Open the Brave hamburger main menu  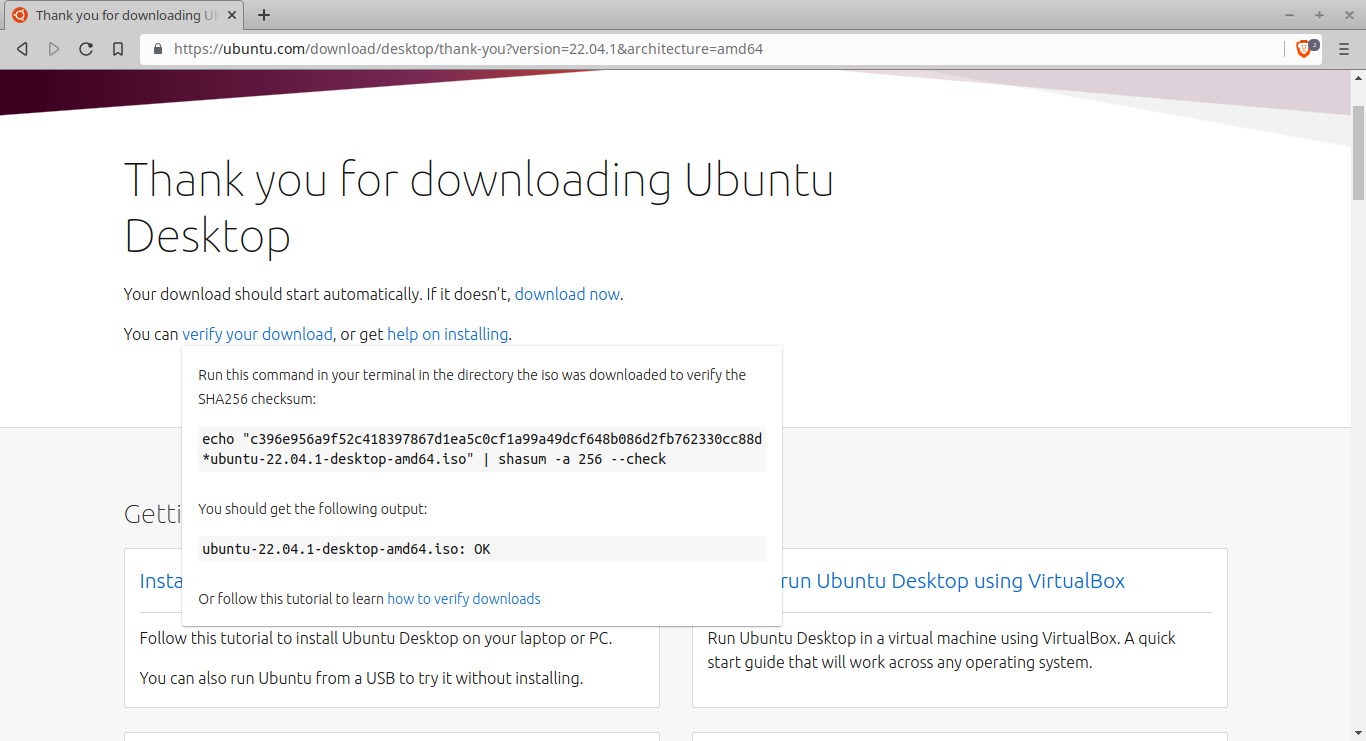point(1343,49)
